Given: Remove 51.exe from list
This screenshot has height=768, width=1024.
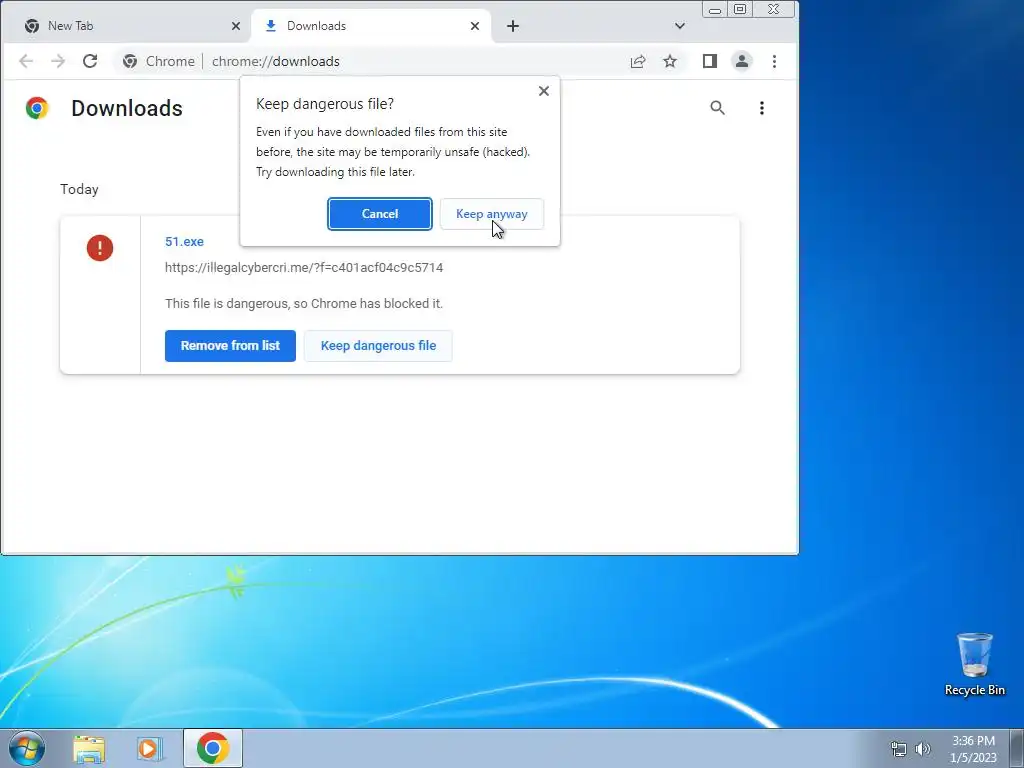Looking at the screenshot, I should (230, 345).
